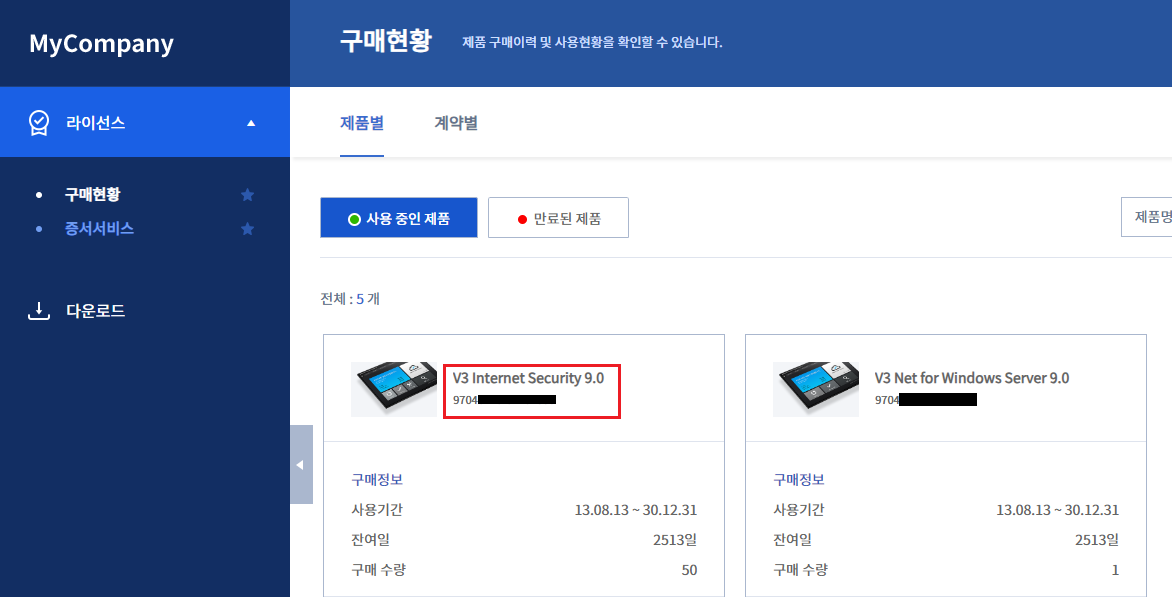The height and width of the screenshot is (597, 1172).
Task: Click 2513일 in V3 Net for Windows Server card
Action: 1097,539
